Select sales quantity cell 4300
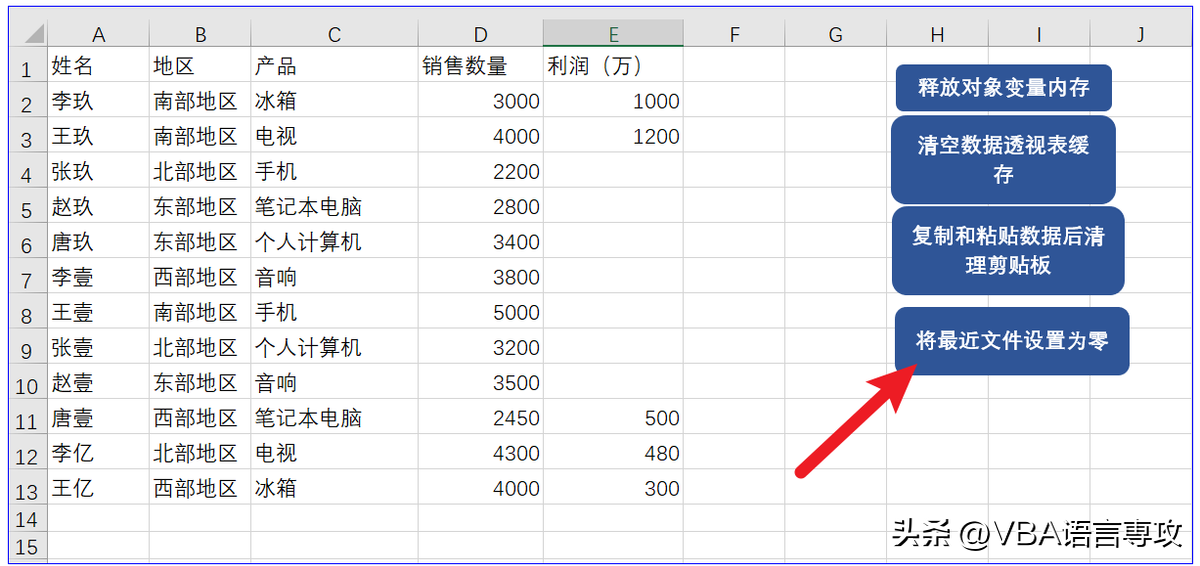The image size is (1200, 566). [481, 453]
